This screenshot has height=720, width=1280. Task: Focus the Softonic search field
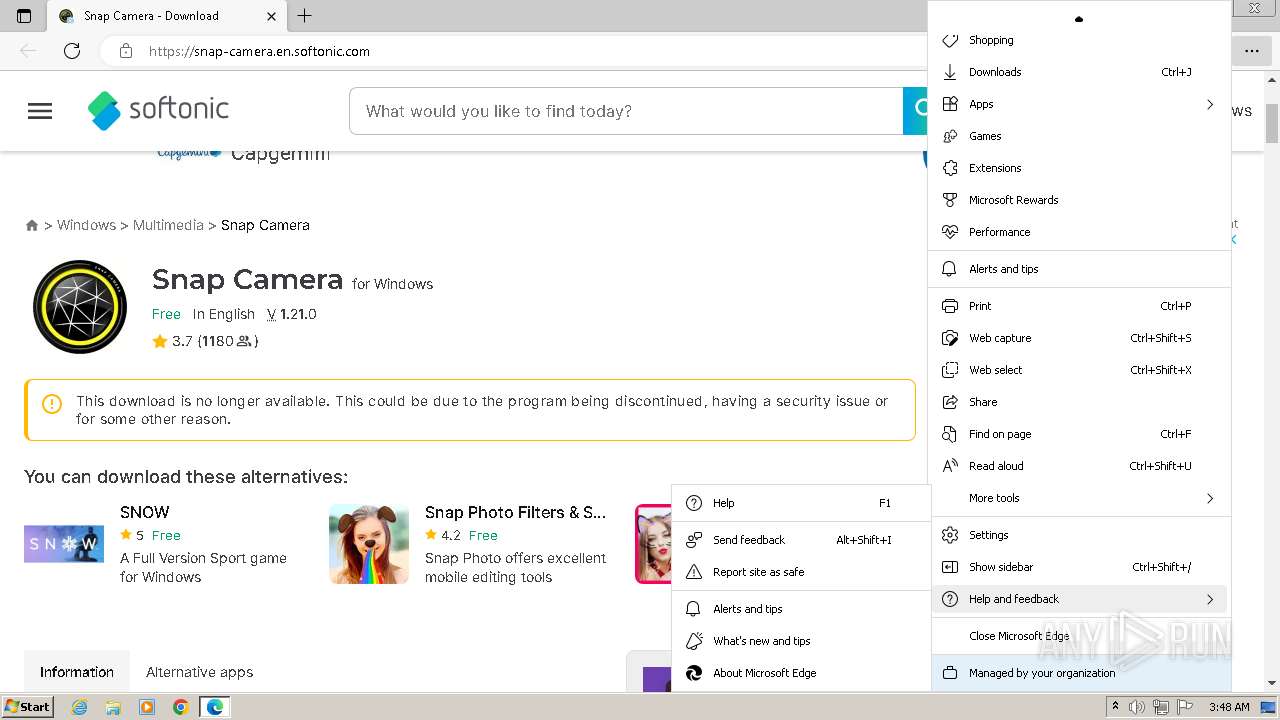point(626,111)
